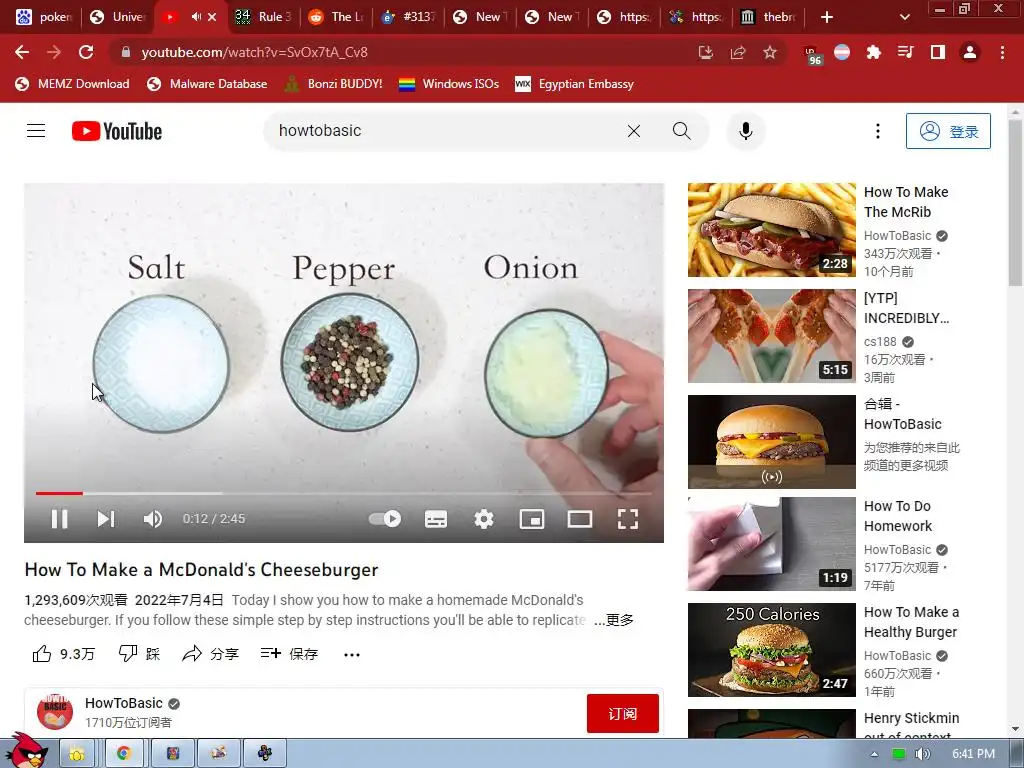
Task: Switch to the #3137 tab
Action: tap(408, 17)
